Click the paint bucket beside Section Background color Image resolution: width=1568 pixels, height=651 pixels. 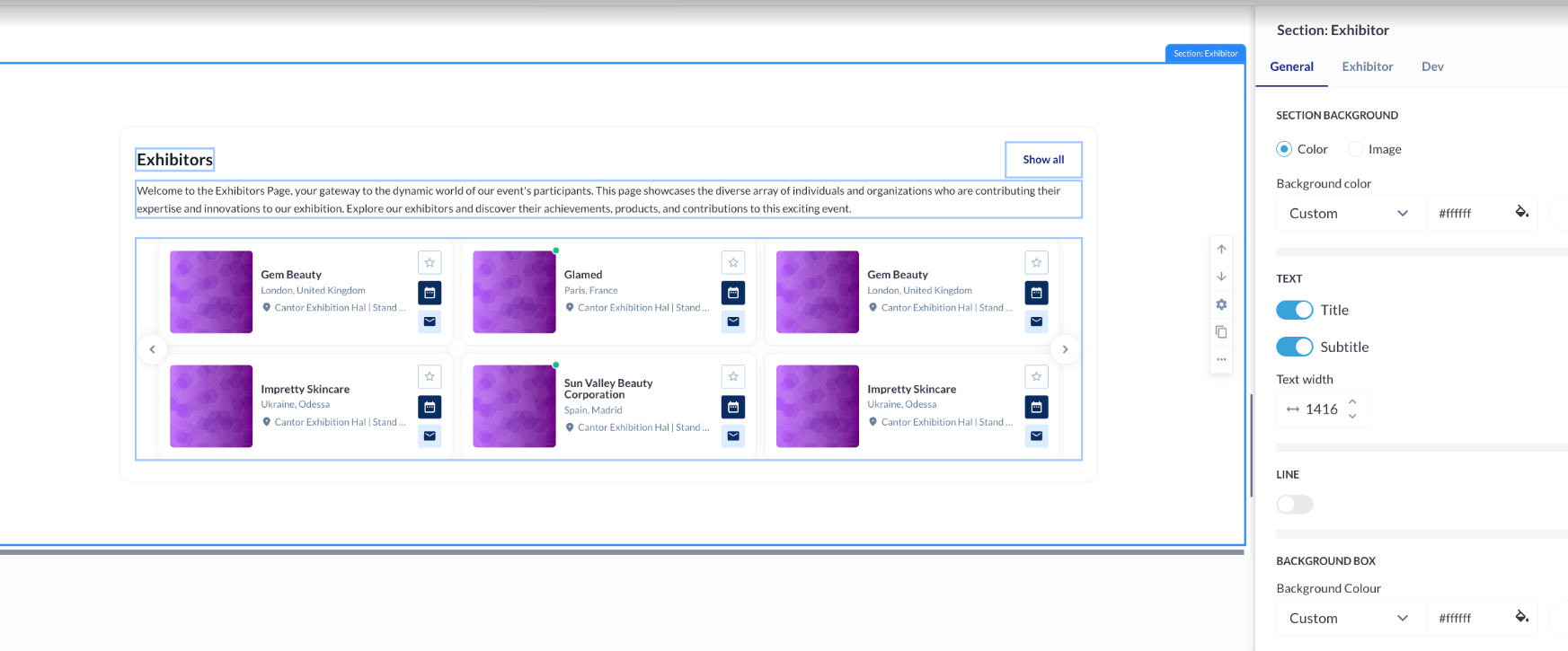1521,212
